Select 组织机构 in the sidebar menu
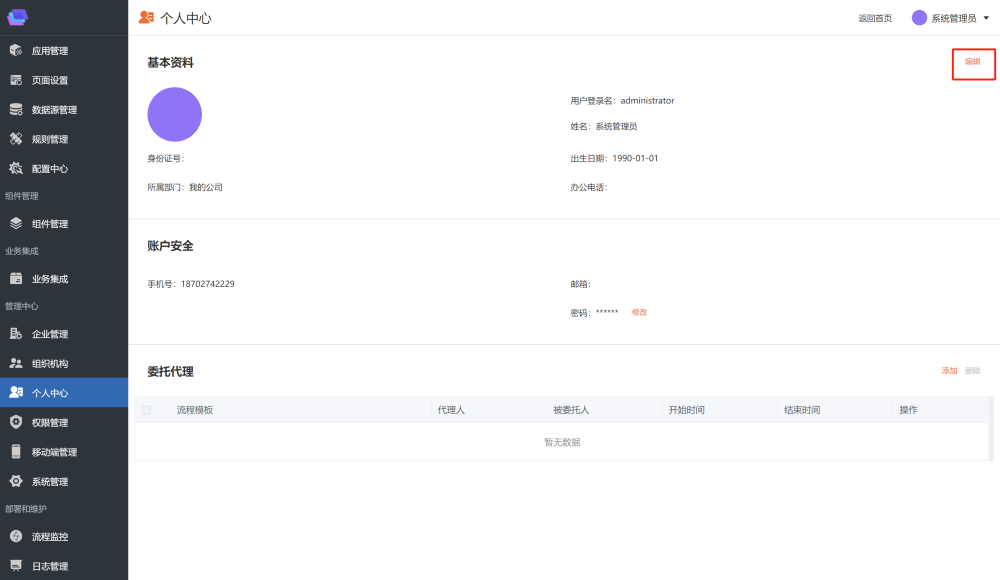 50,364
